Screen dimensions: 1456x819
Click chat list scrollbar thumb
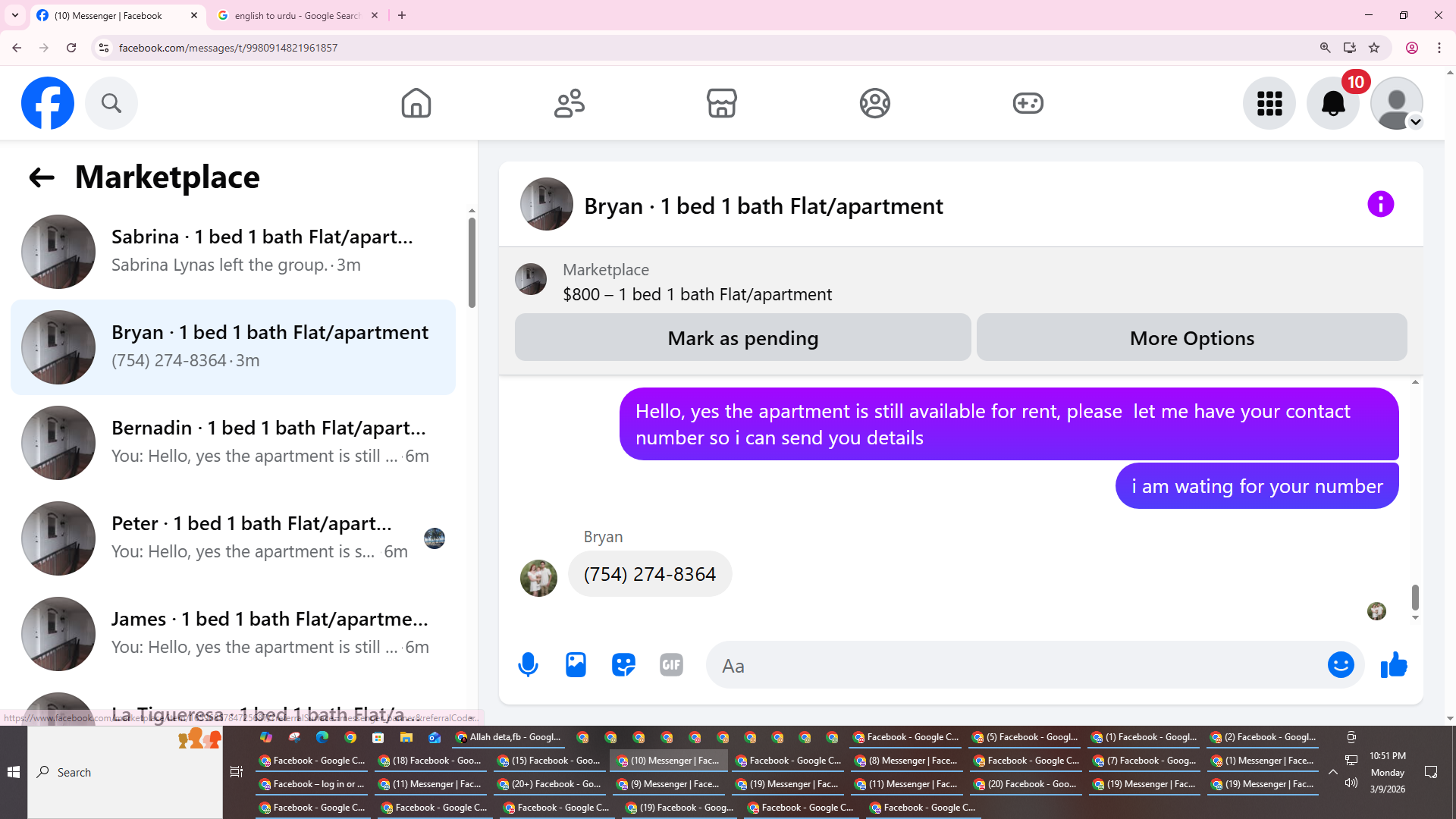point(472,262)
